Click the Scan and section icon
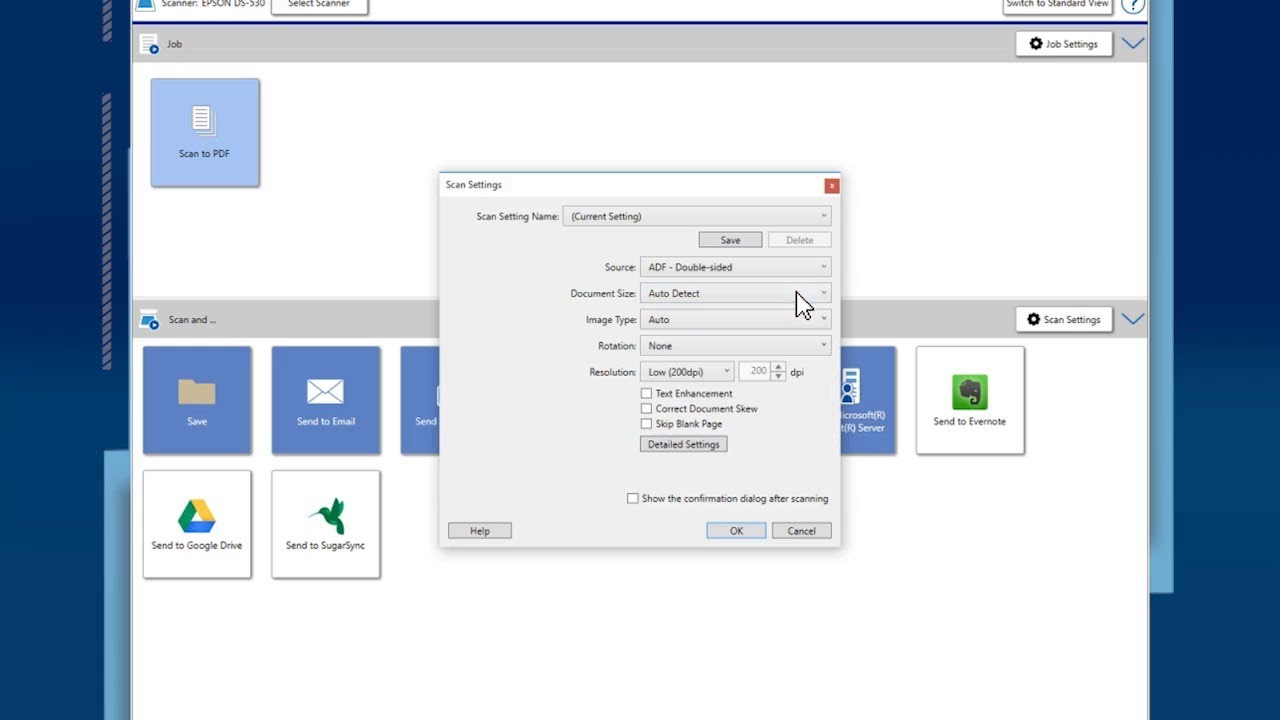 click(x=149, y=320)
